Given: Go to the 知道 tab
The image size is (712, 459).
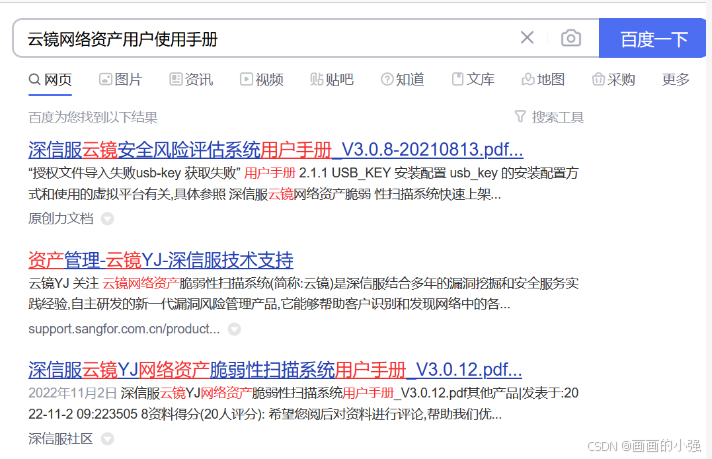Looking at the screenshot, I should pyautogui.click(x=402, y=80).
